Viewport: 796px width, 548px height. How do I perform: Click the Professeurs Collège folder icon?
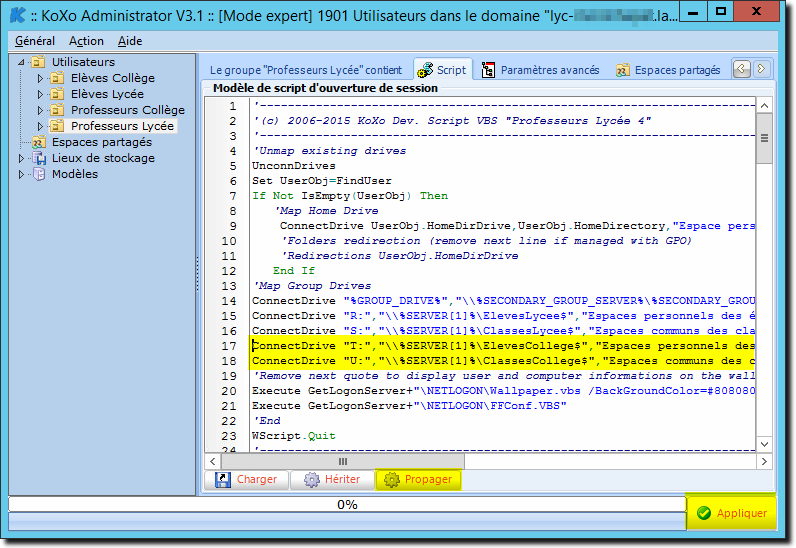coord(57,110)
